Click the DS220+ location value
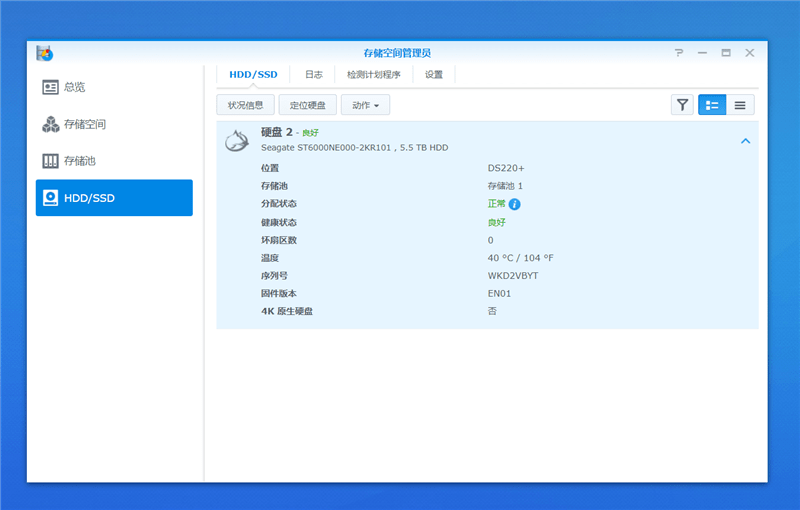The width and height of the screenshot is (800, 510). (506, 168)
